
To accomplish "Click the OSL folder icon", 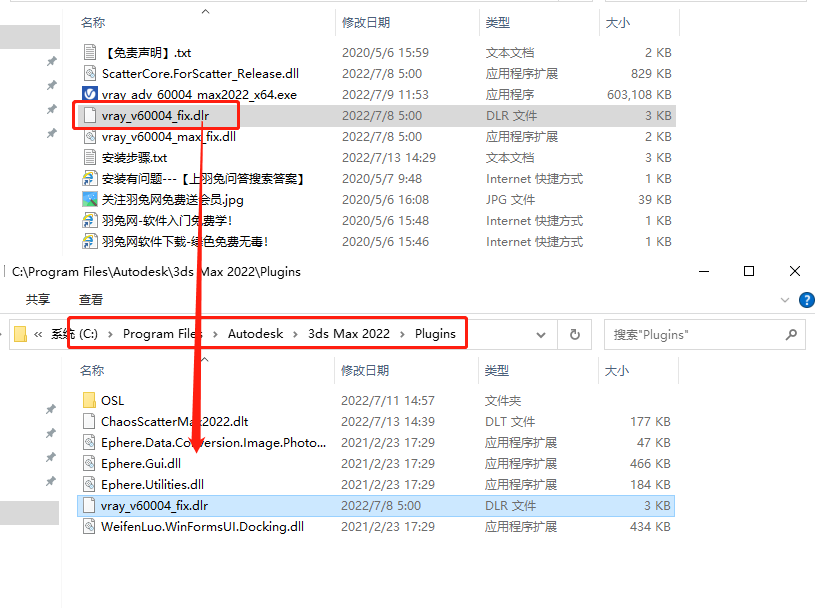I will point(90,400).
